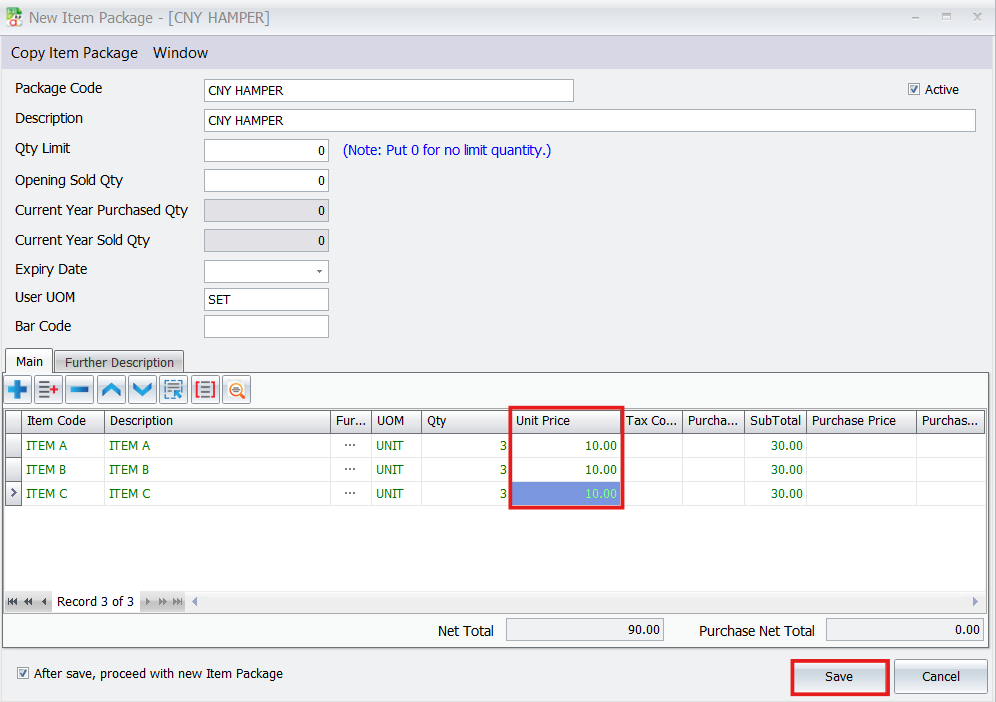Click the range selection toolbar icon

coord(173,389)
